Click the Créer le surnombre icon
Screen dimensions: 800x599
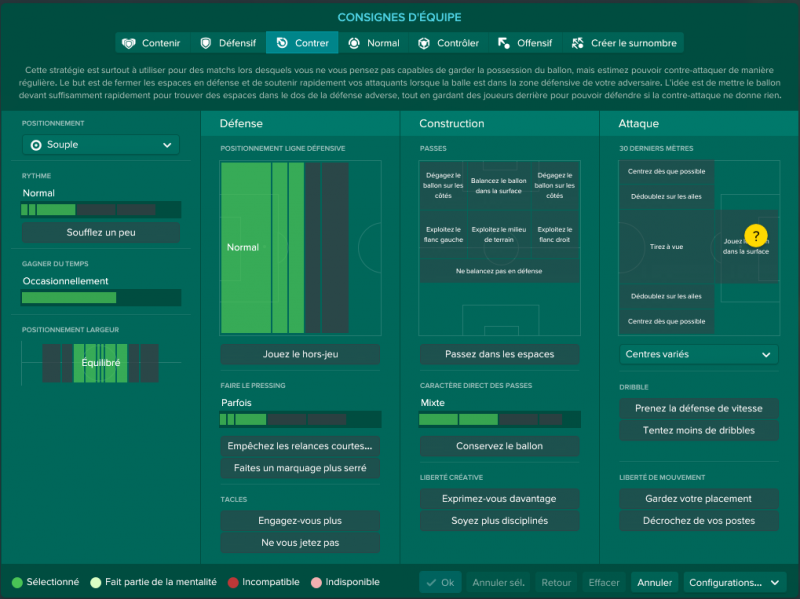tap(578, 43)
